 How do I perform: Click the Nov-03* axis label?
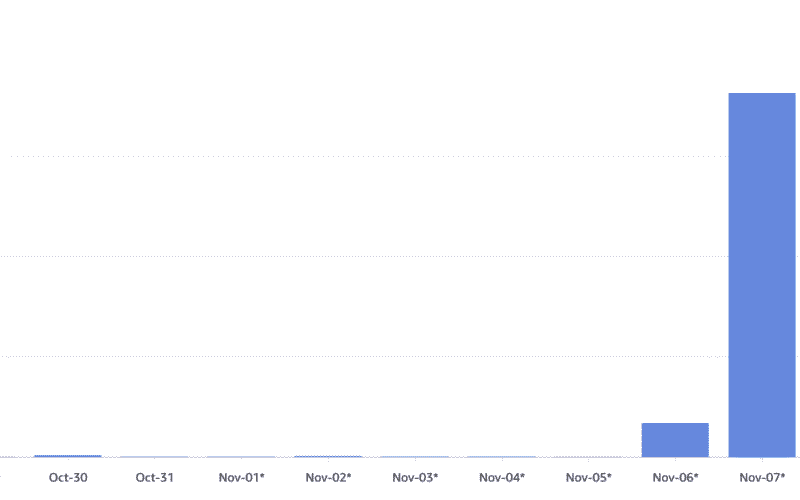point(415,478)
